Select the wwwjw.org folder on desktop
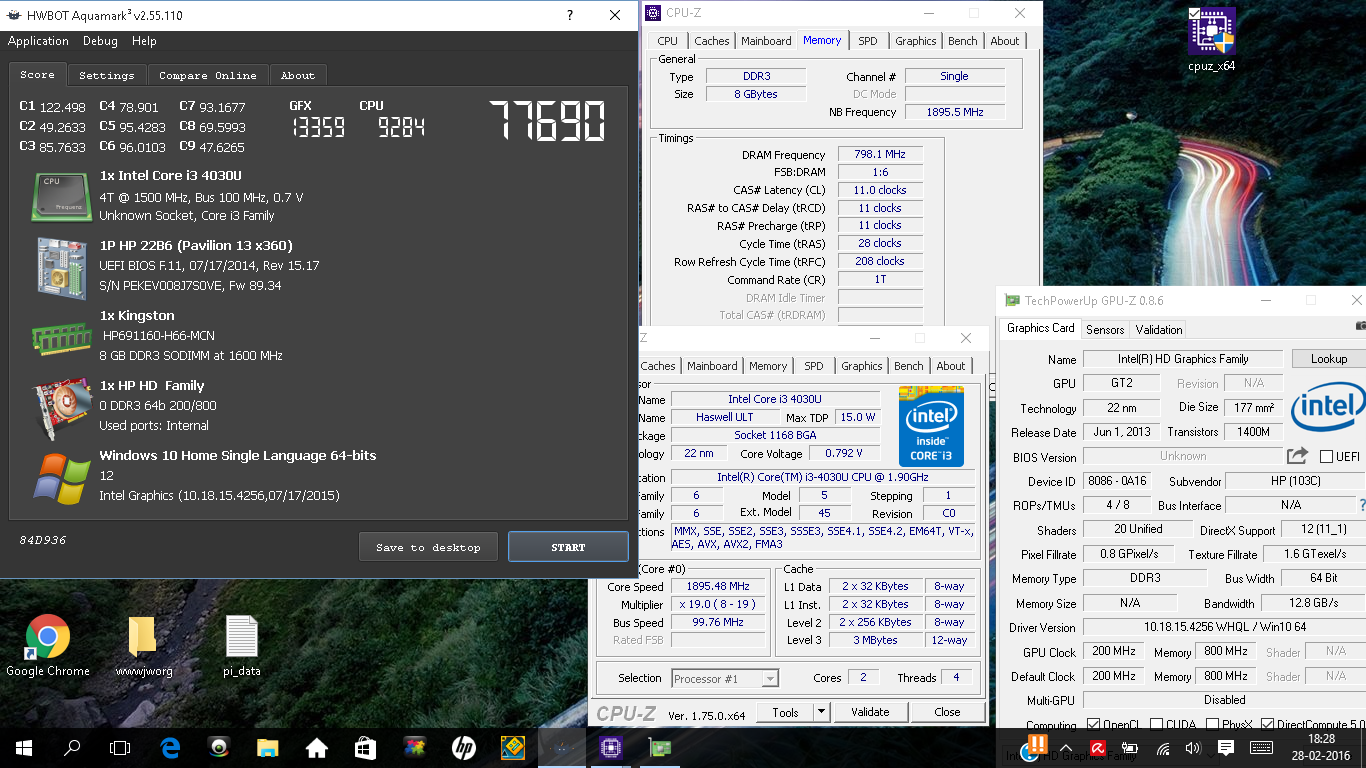Viewport: 1366px width, 768px height. pos(144,646)
